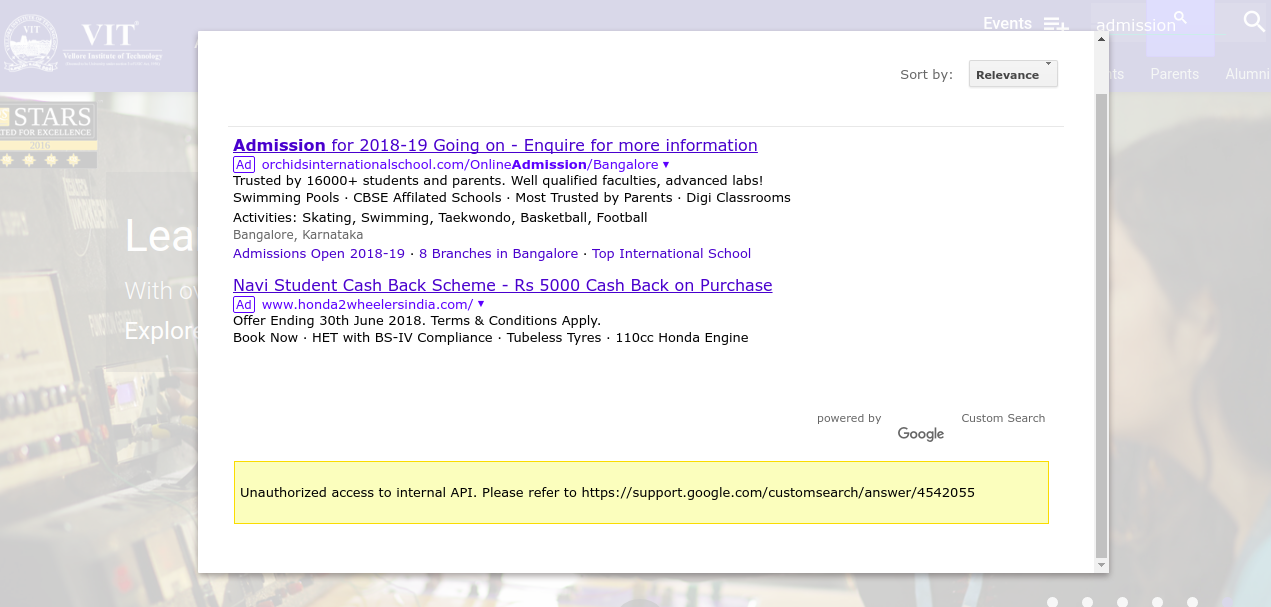Open the Parents nav item

(1174, 74)
